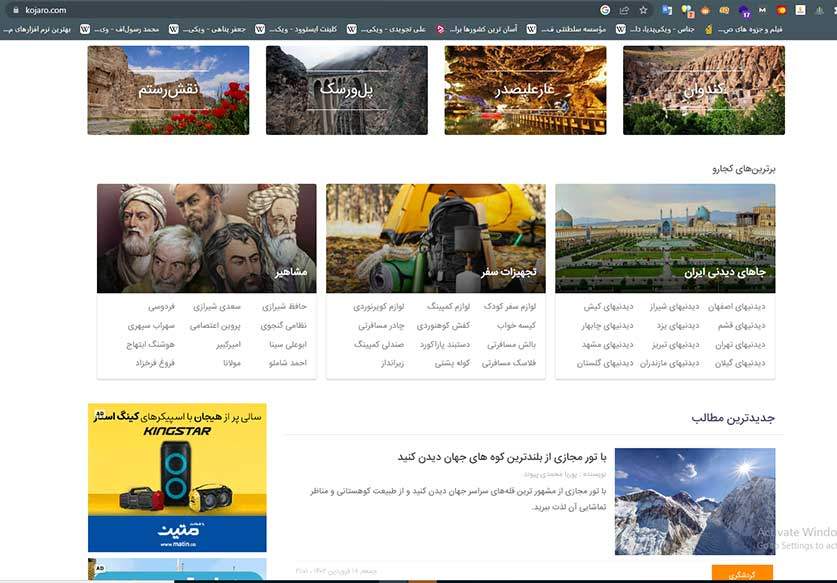Open the حافظ شیرازی link
The height and width of the screenshot is (583, 837).
coord(284,306)
